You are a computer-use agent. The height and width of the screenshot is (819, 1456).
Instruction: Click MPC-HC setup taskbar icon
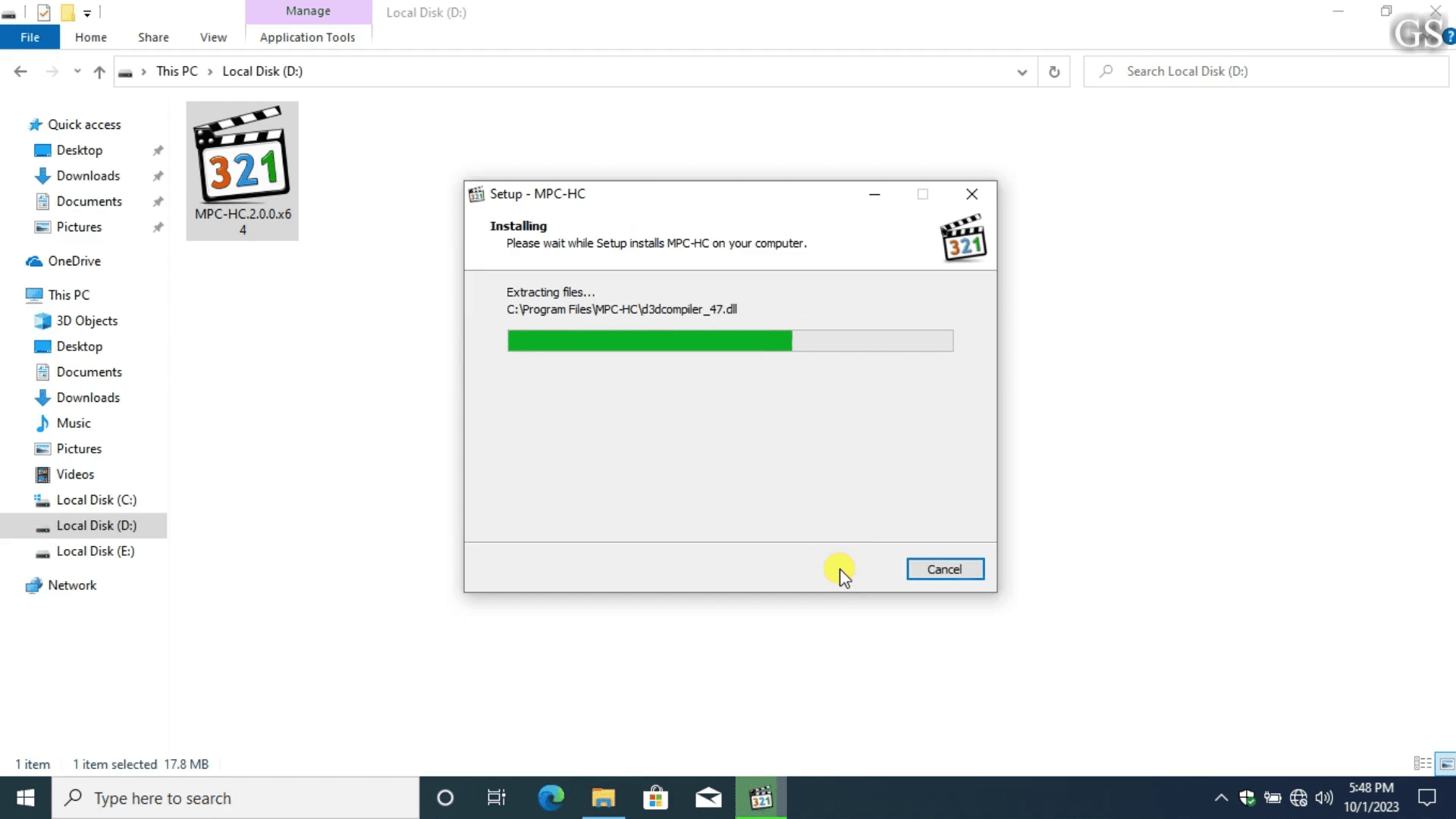pos(761,798)
